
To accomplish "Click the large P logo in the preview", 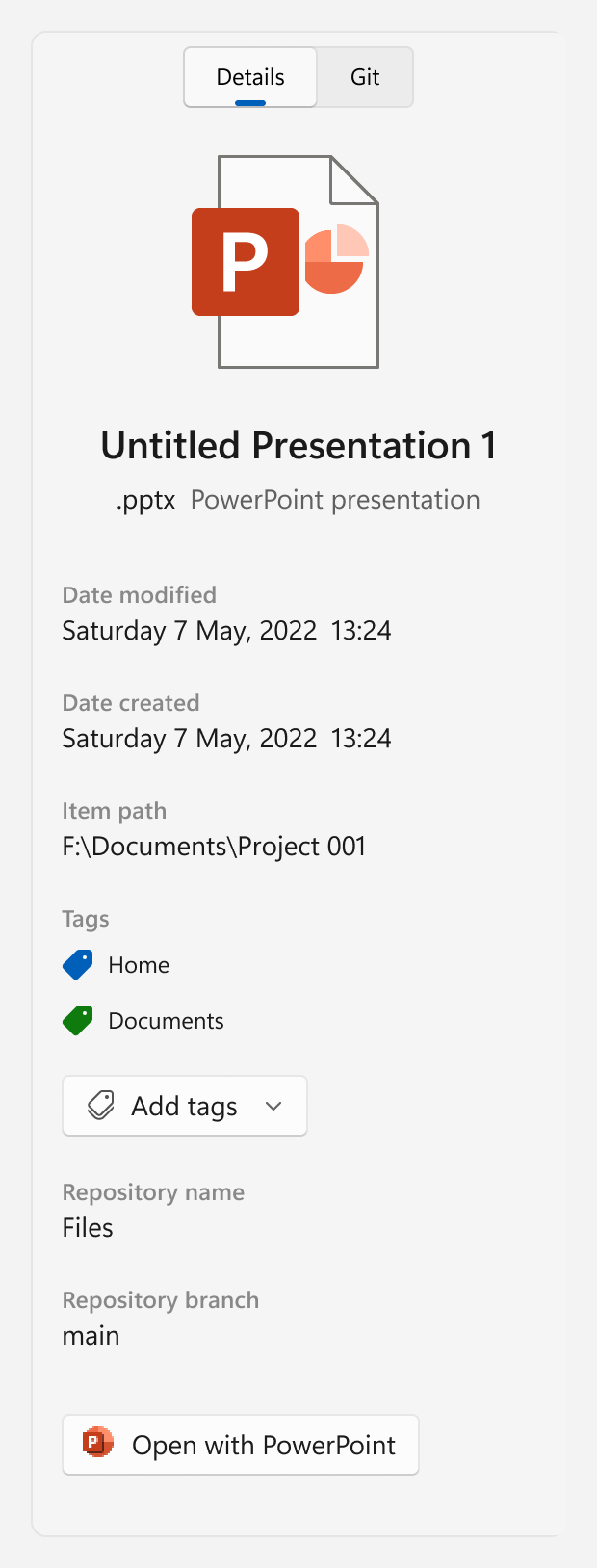I will [x=246, y=260].
